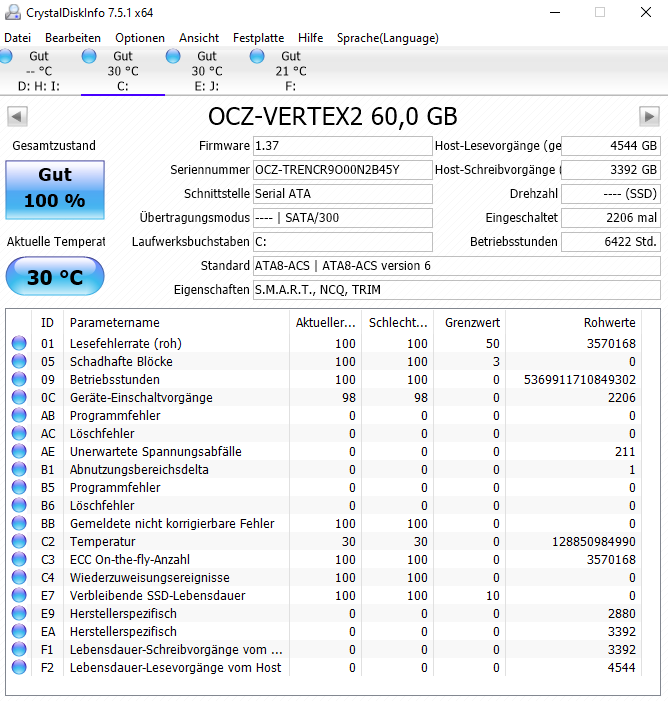Click Host-Lesevorgänge value 4544 GB

611,146
